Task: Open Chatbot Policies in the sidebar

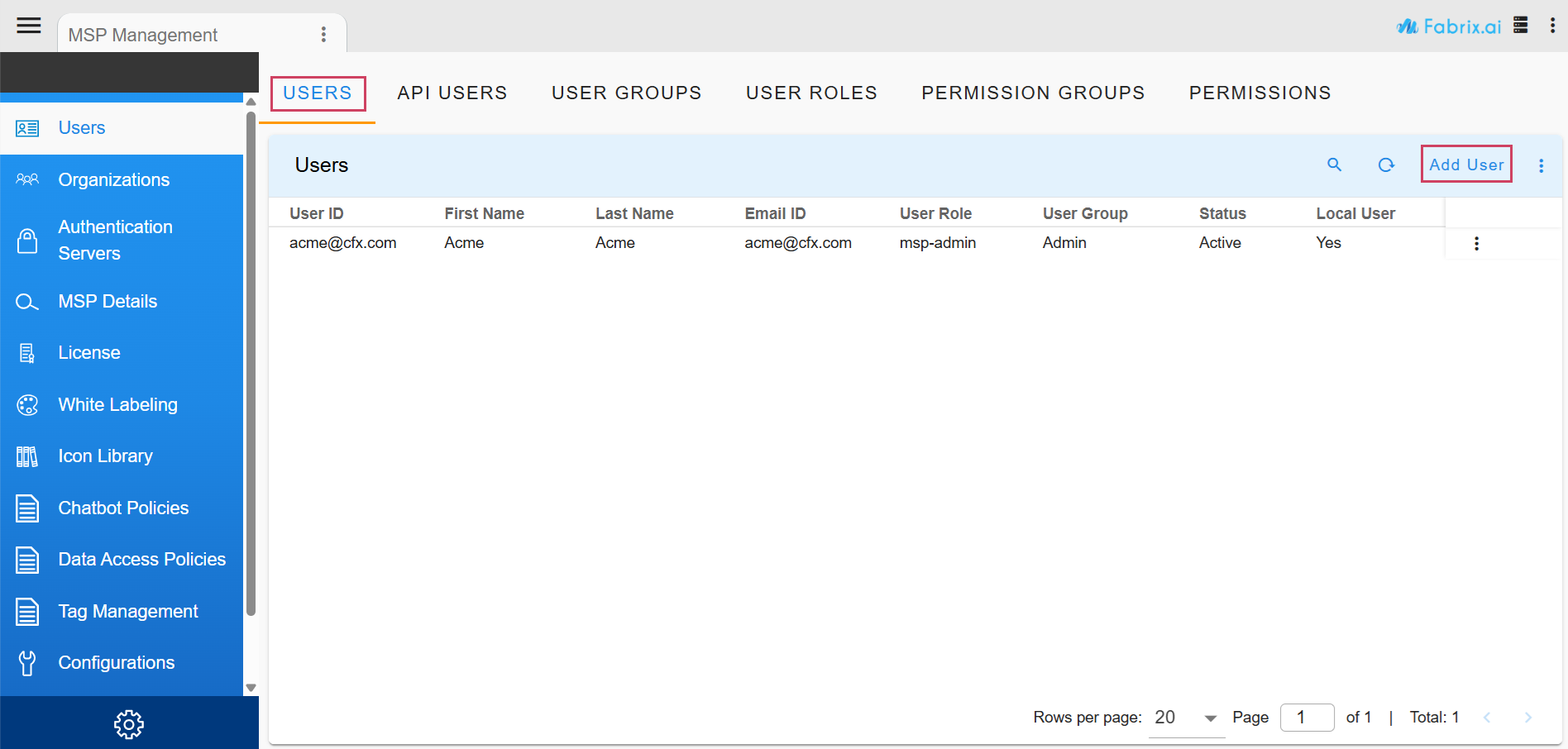Action: pos(123,508)
